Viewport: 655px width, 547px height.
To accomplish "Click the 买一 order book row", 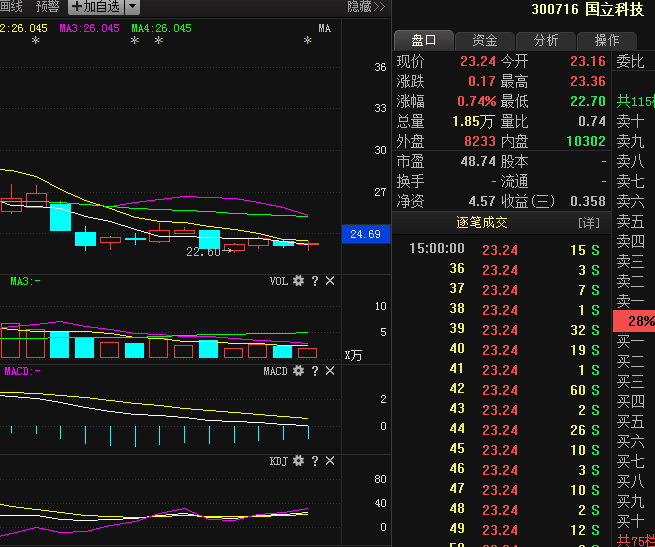I will 634,342.
